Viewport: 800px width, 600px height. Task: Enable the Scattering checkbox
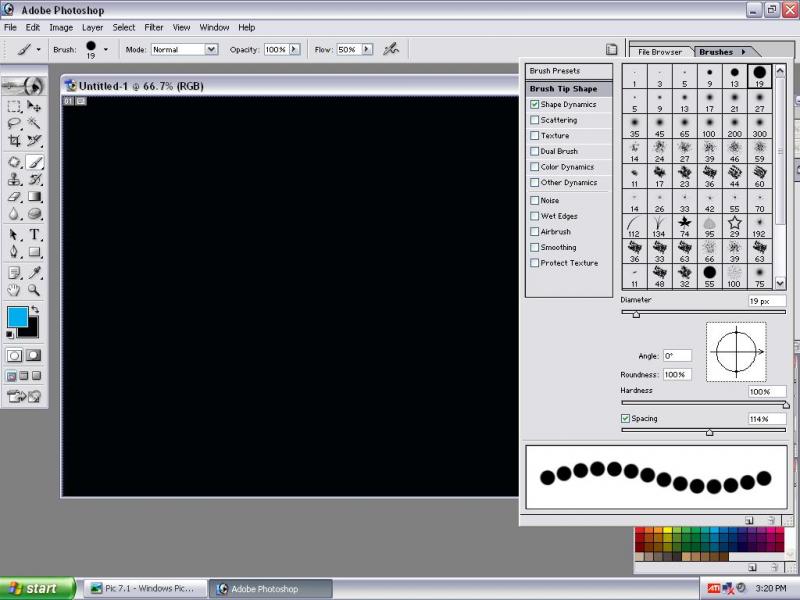click(535, 120)
